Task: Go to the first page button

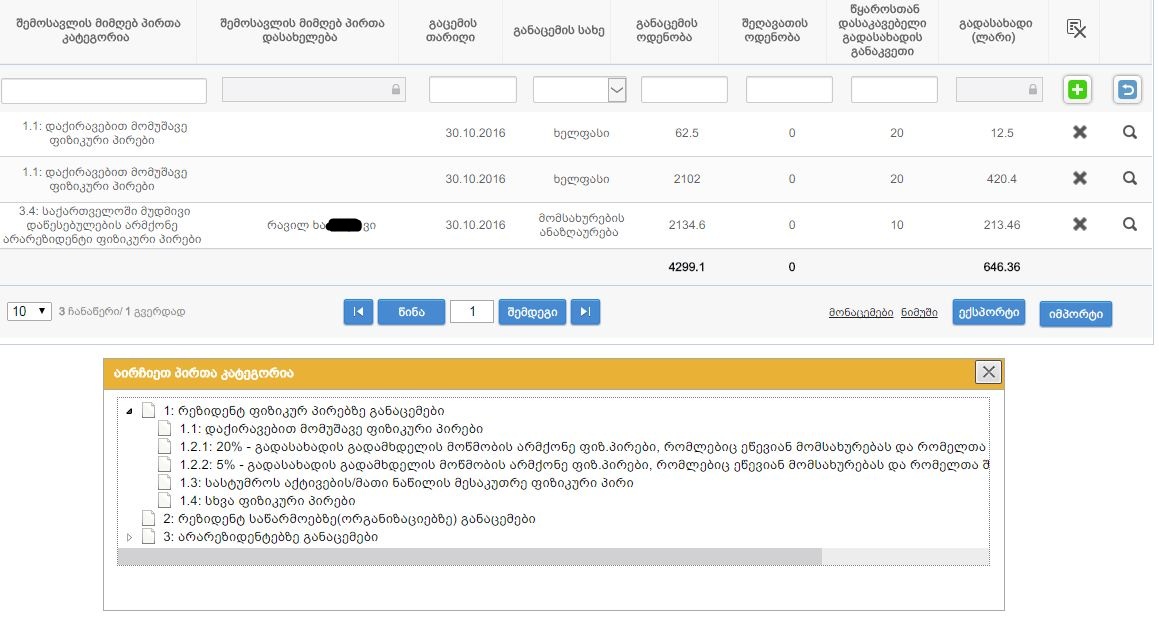Action: pyautogui.click(x=358, y=312)
